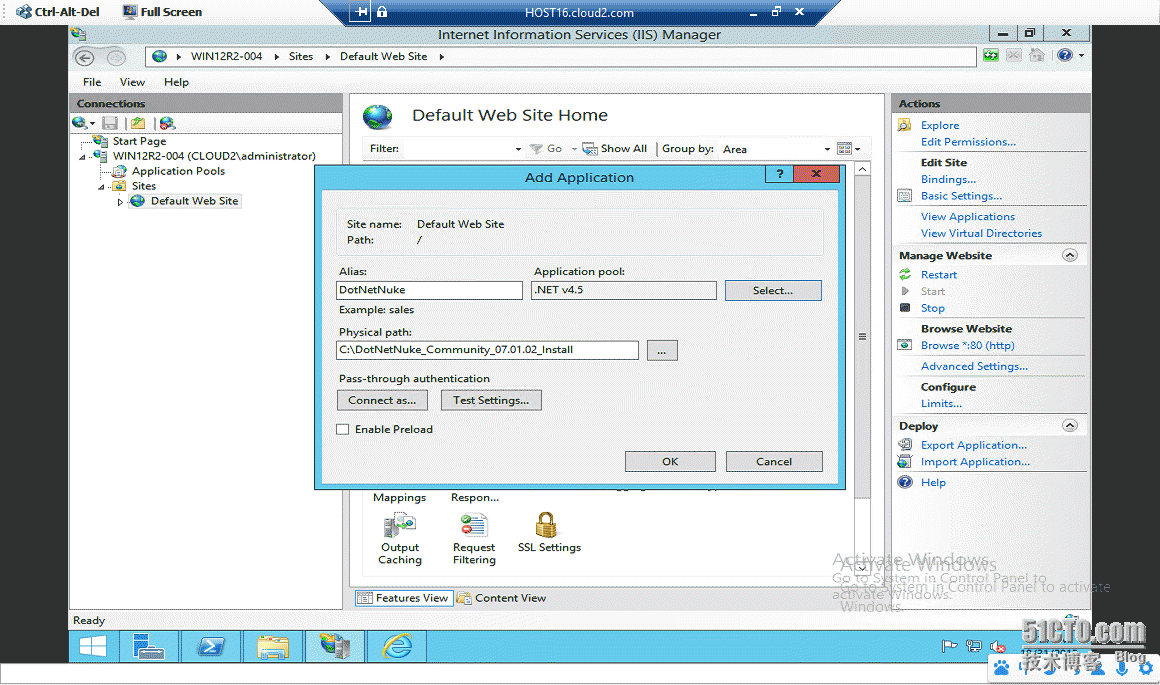
Task: Open the Advanced Settings... link
Action: tap(974, 366)
